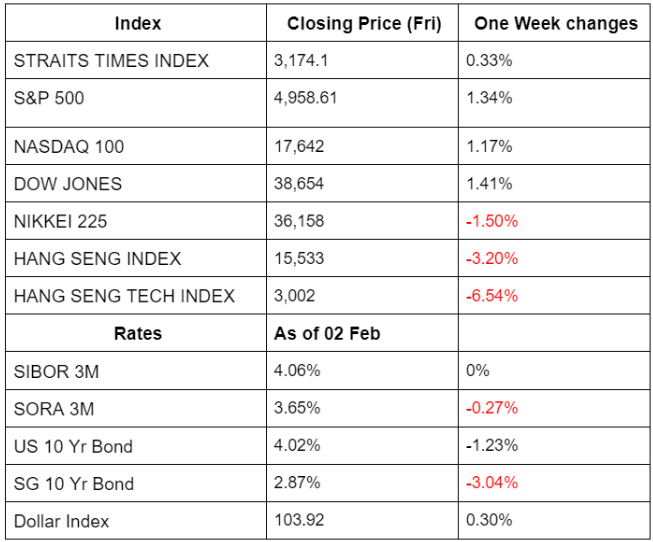
Task: Click the NASDAQ 100 cell
Action: pos(69,147)
